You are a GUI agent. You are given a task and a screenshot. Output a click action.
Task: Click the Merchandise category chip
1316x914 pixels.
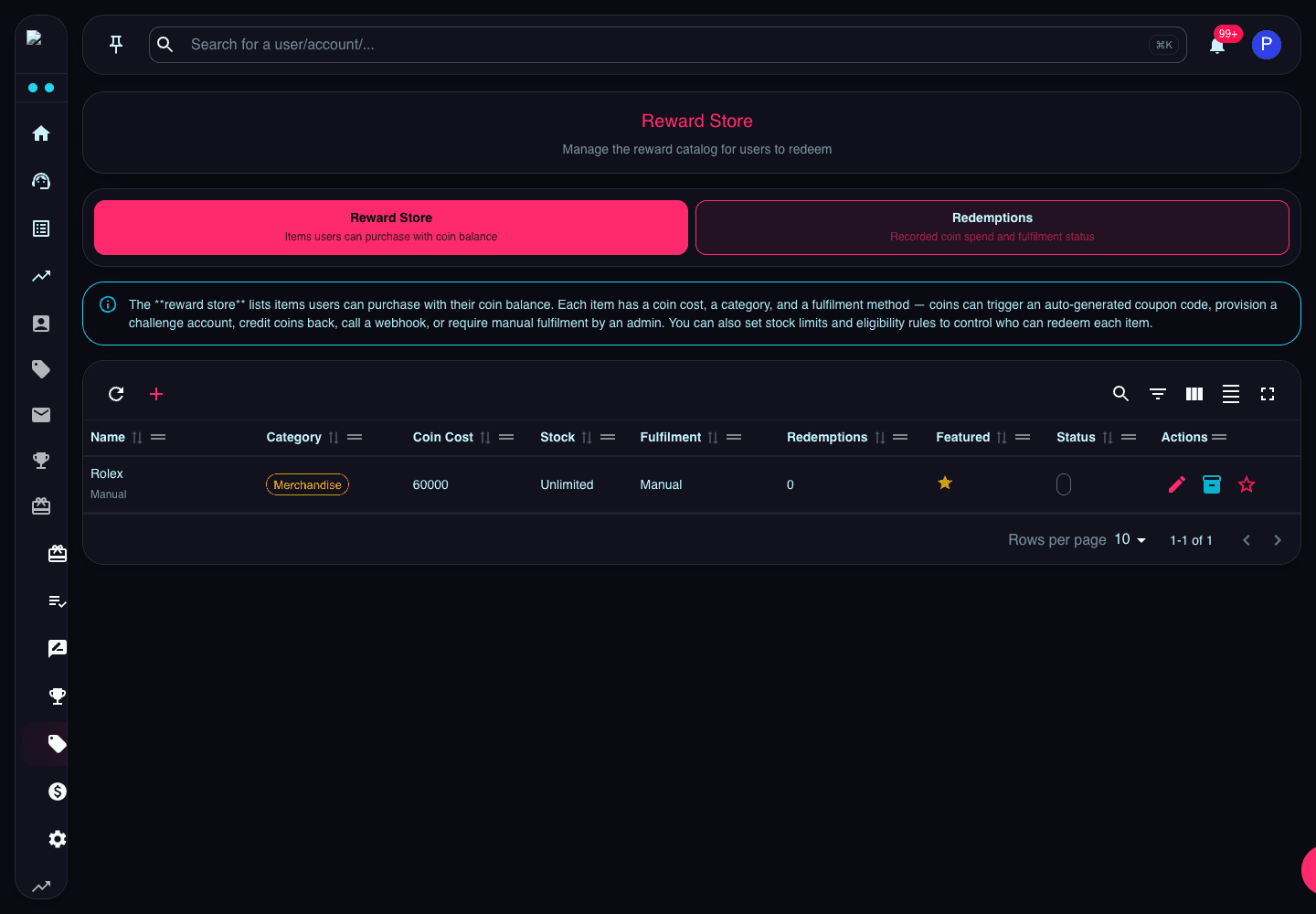pyautogui.click(x=307, y=484)
